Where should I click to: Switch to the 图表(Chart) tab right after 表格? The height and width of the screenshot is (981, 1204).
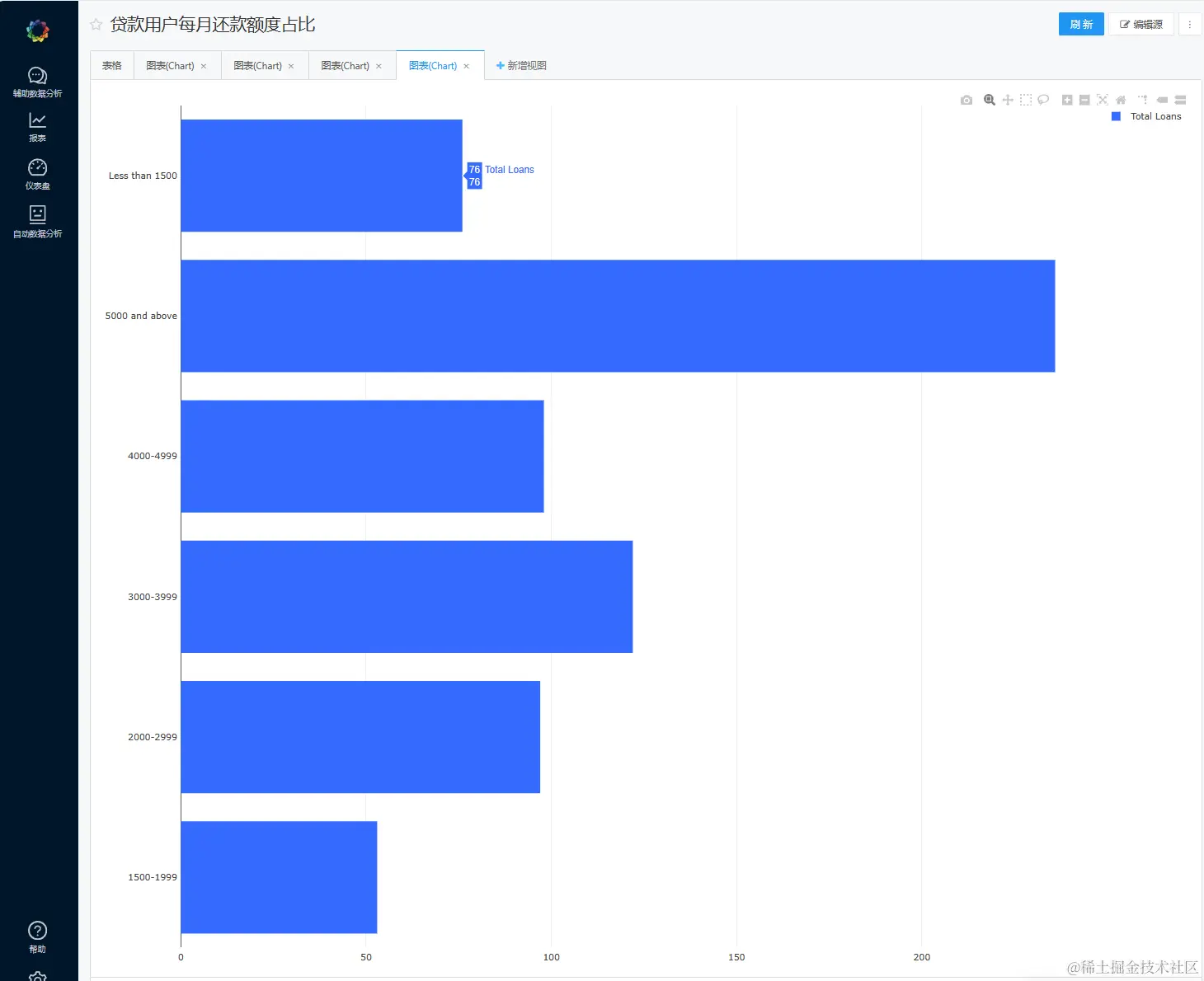pos(170,66)
